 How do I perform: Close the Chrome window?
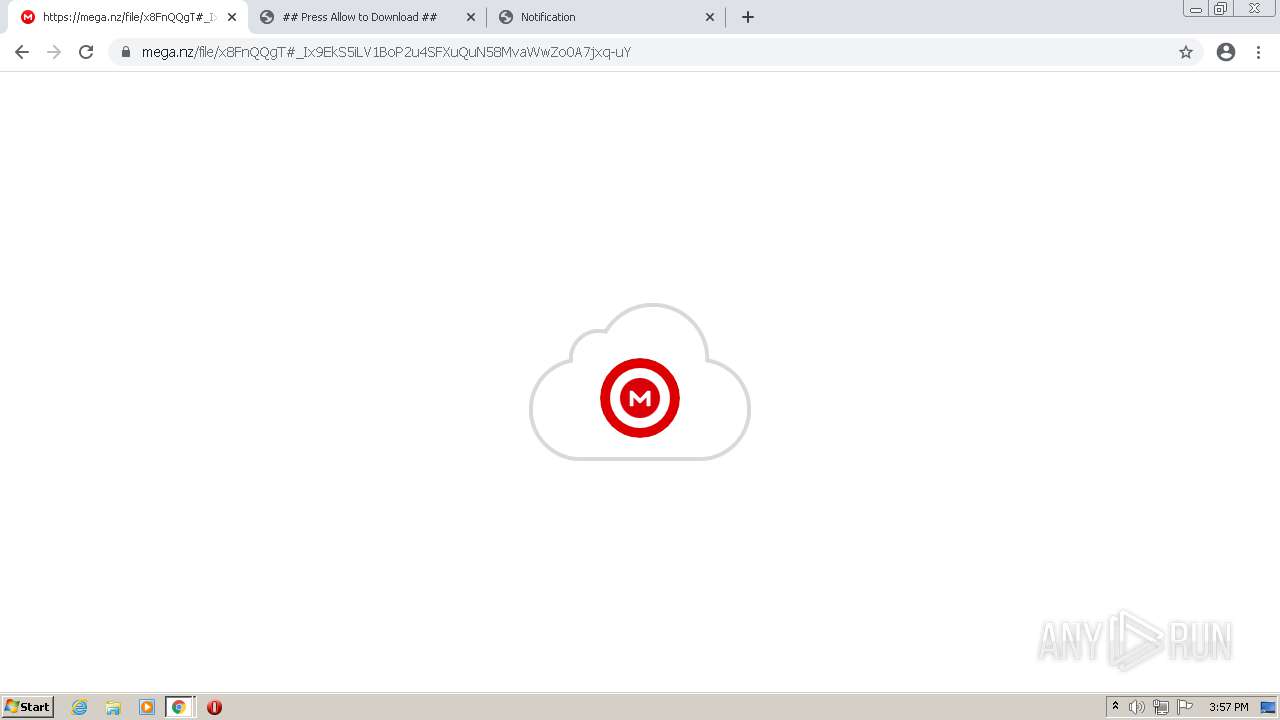click(1254, 9)
